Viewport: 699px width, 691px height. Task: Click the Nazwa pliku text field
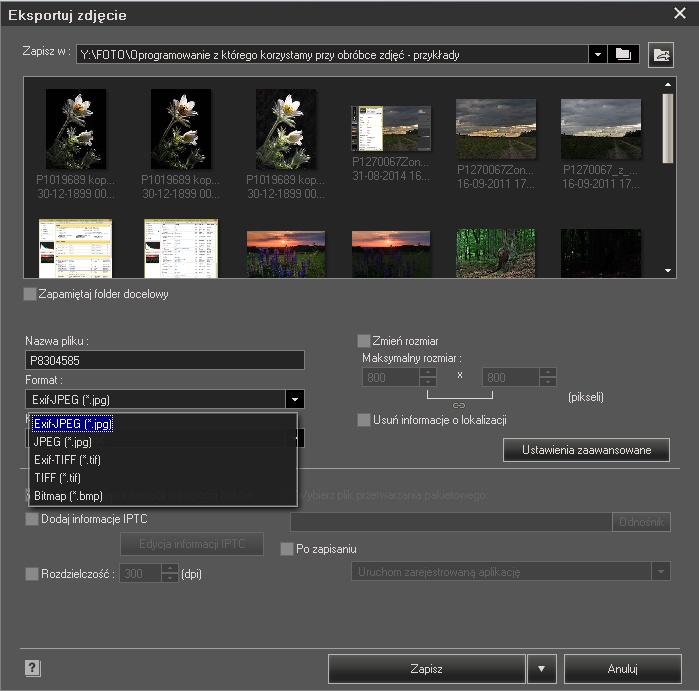164,360
